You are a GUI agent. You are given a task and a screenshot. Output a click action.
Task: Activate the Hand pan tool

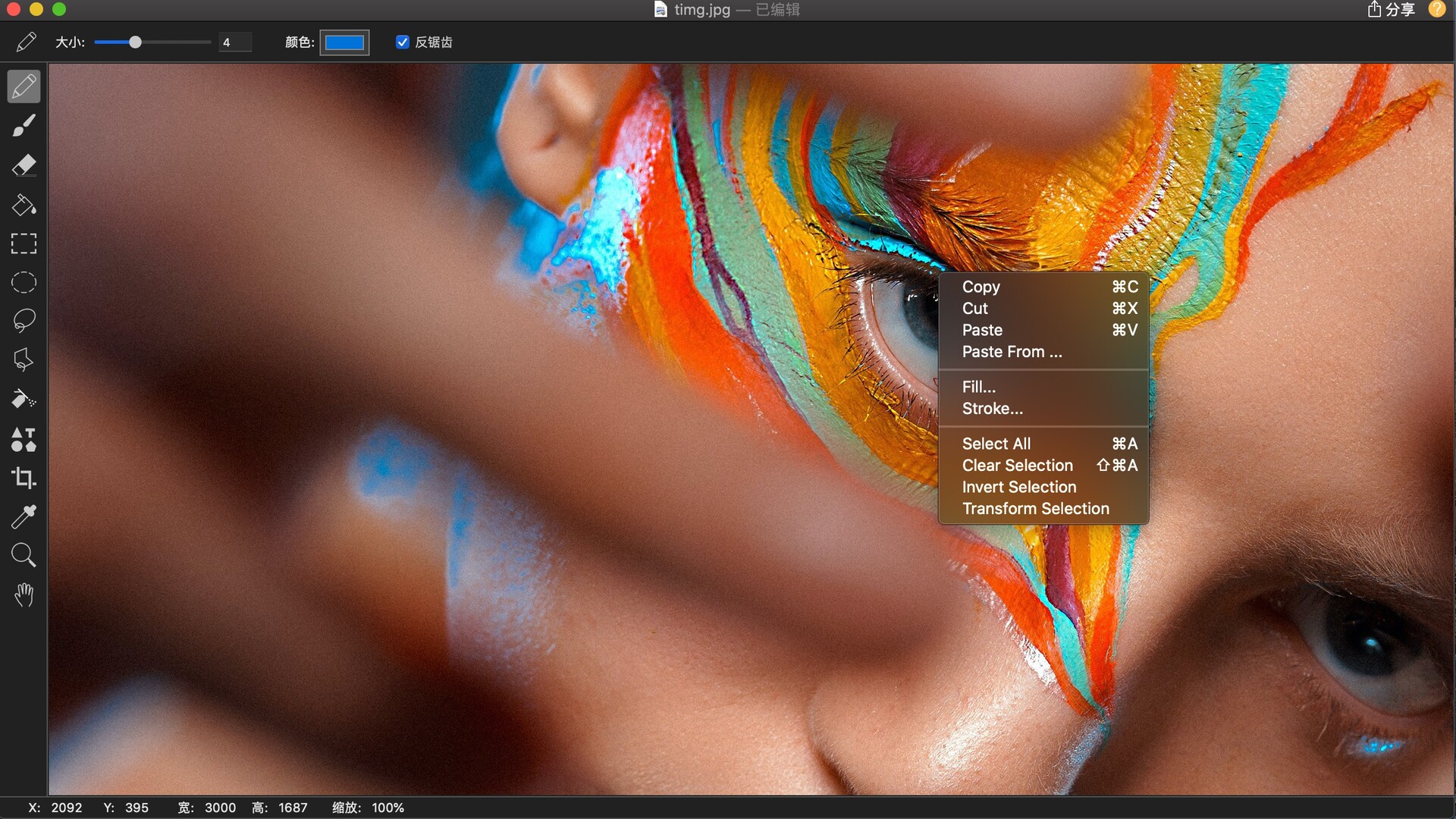(24, 595)
